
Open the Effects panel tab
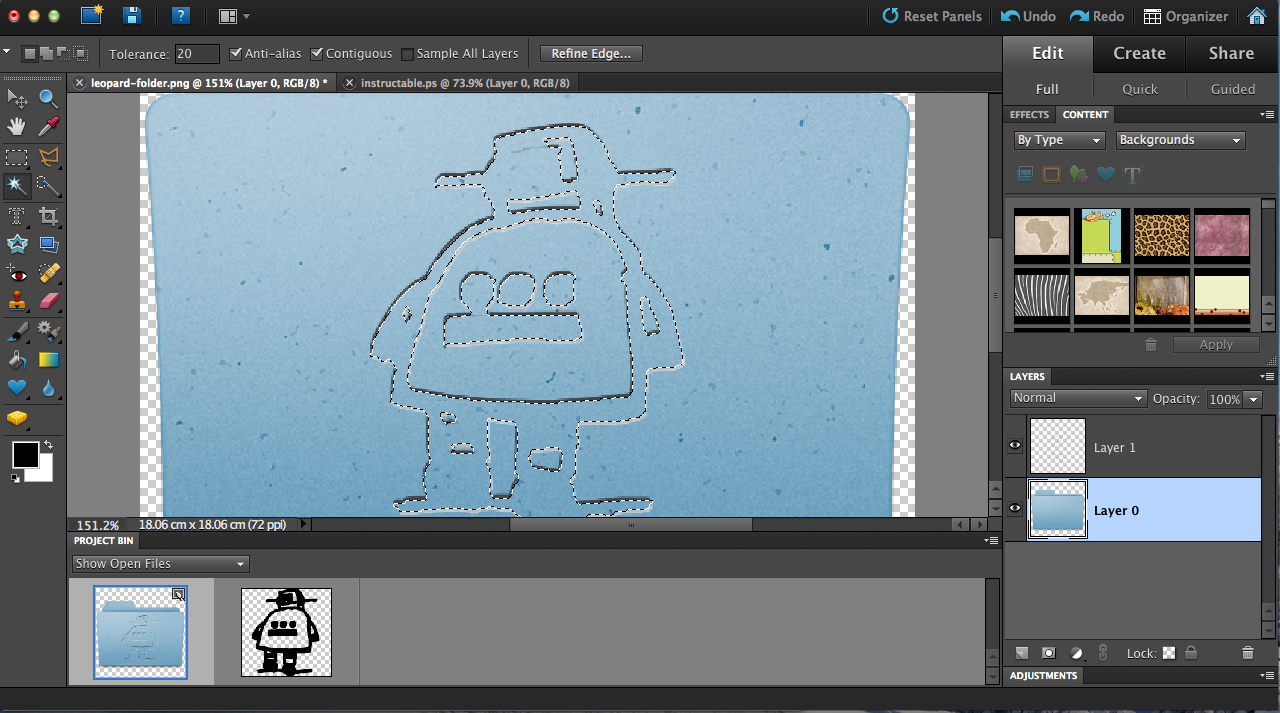click(x=1029, y=115)
